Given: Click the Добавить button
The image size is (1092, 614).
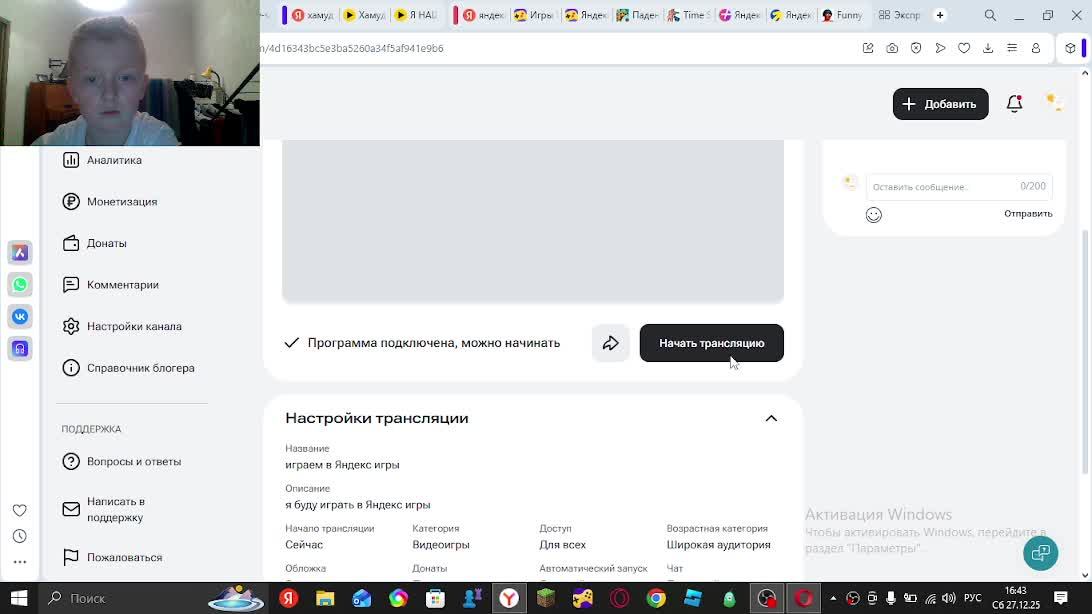Looking at the screenshot, I should tap(941, 104).
